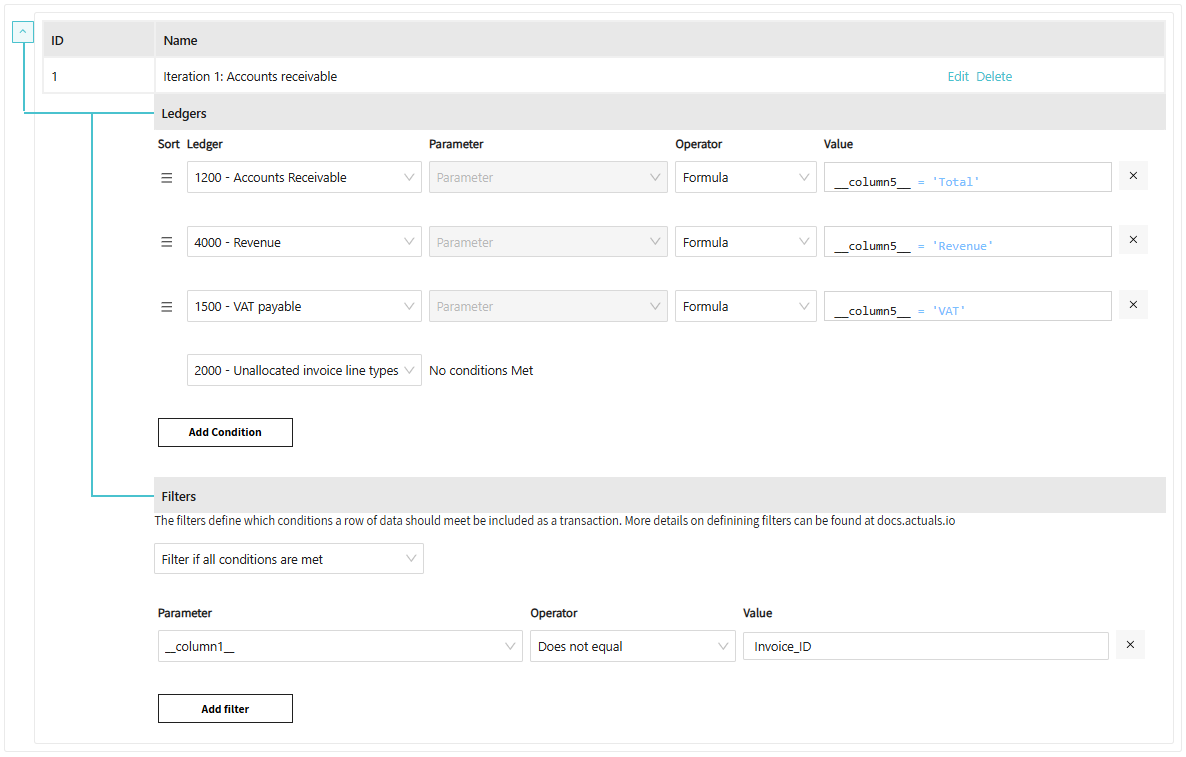Viewport: 1186px width, 757px height.
Task: Collapse the iteration row with top-left chevron
Action: (23, 32)
